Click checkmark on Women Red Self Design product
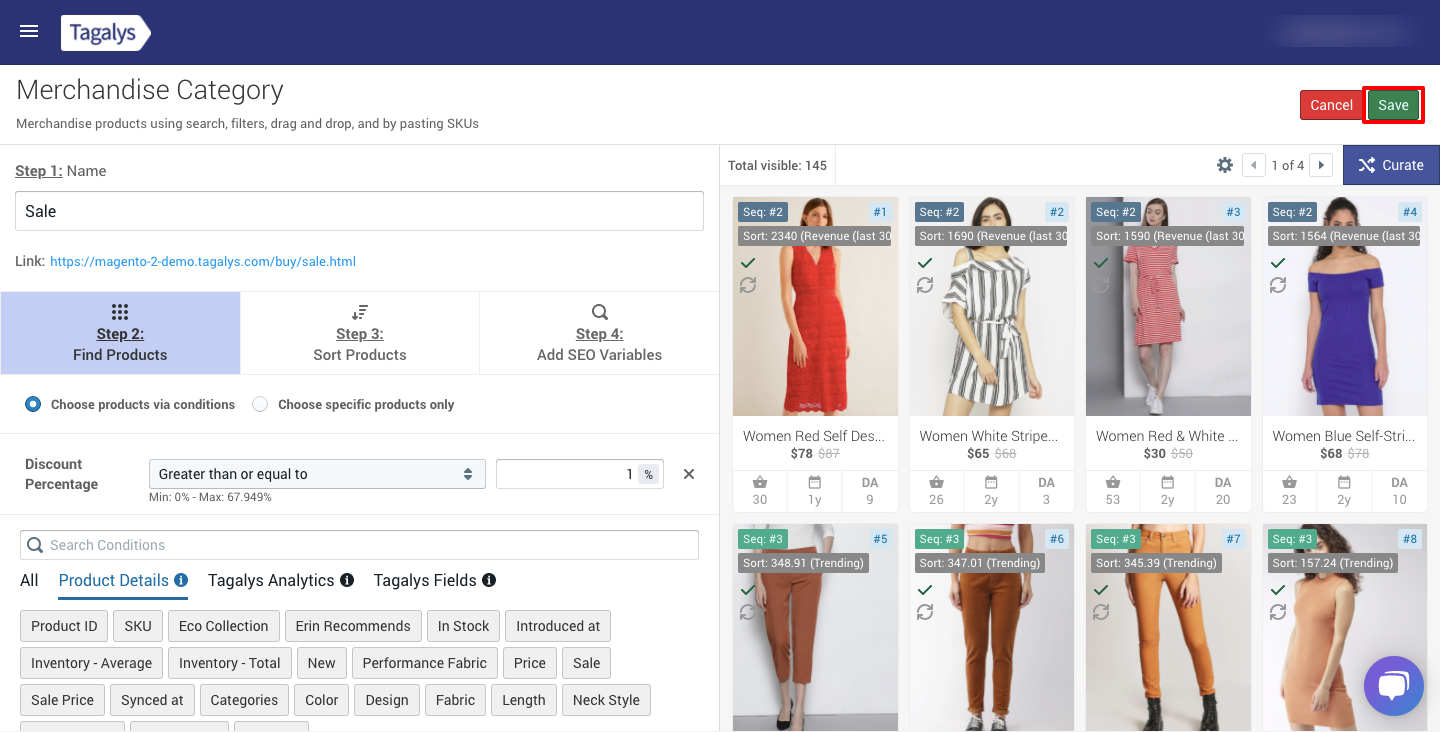Image resolution: width=1440 pixels, height=732 pixels. (748, 262)
